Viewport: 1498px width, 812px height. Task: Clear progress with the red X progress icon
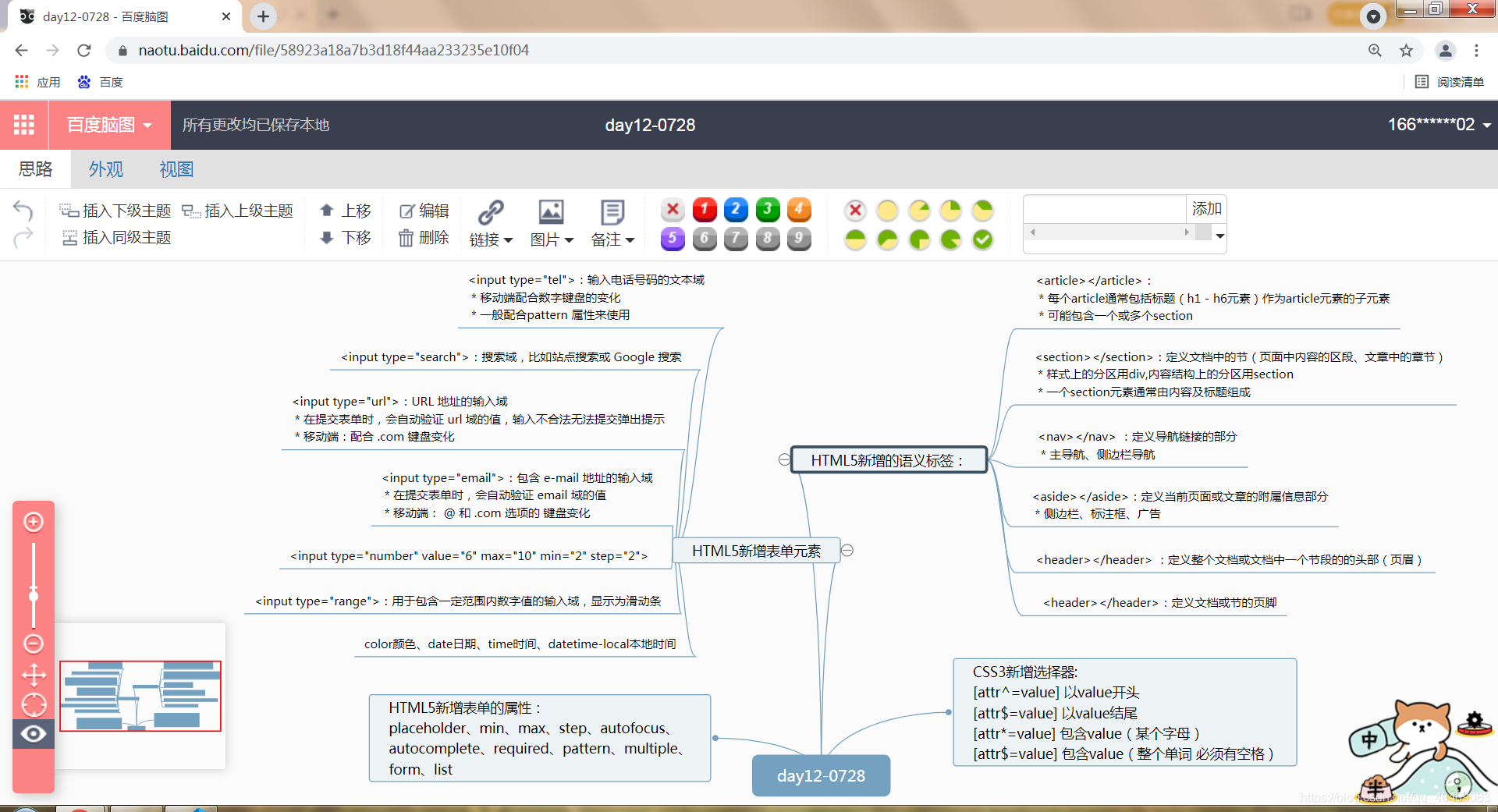pos(856,210)
